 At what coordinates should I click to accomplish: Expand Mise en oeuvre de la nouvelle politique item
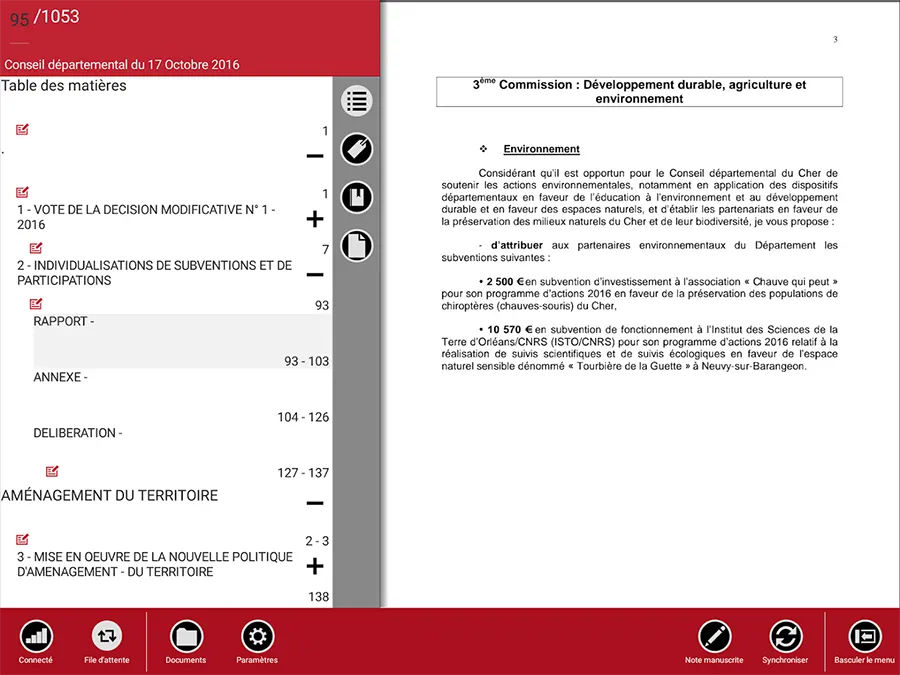point(315,567)
